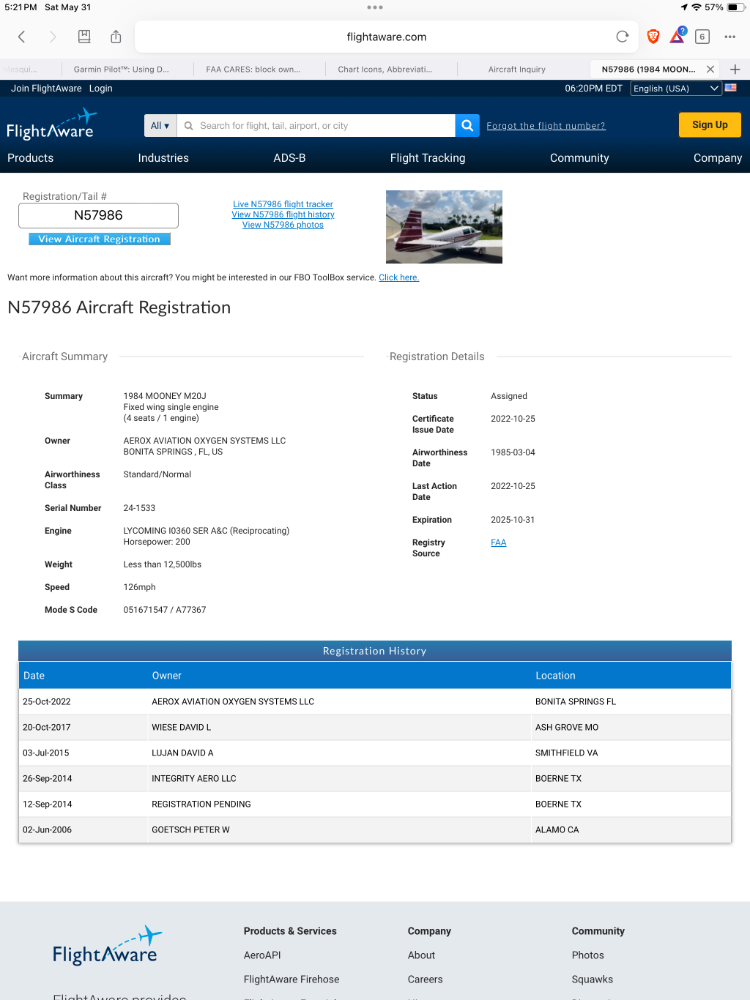Screen dimensions: 750x1000
Task: Open Live N57986 flight tracker link
Action: coord(283,204)
